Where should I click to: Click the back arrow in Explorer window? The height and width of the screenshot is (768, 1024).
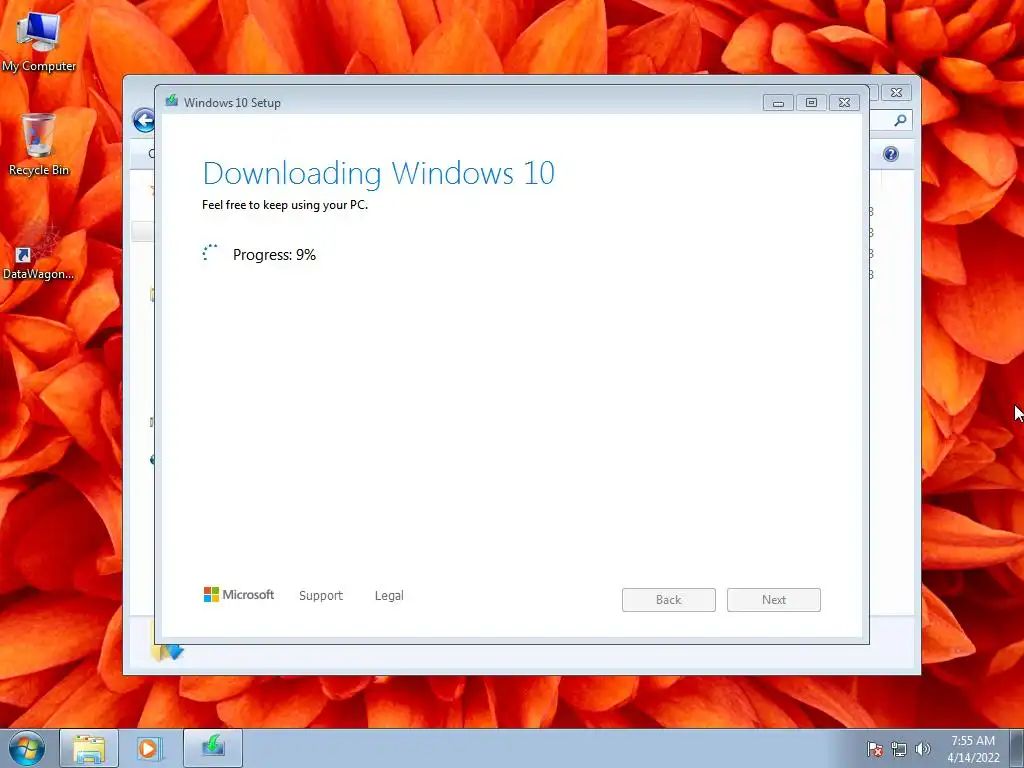coord(143,120)
